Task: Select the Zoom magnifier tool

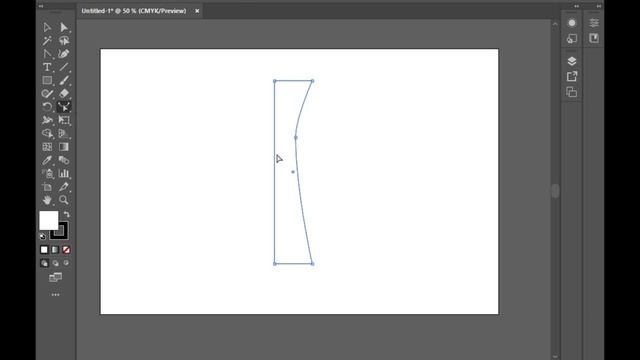Action: [x=64, y=200]
